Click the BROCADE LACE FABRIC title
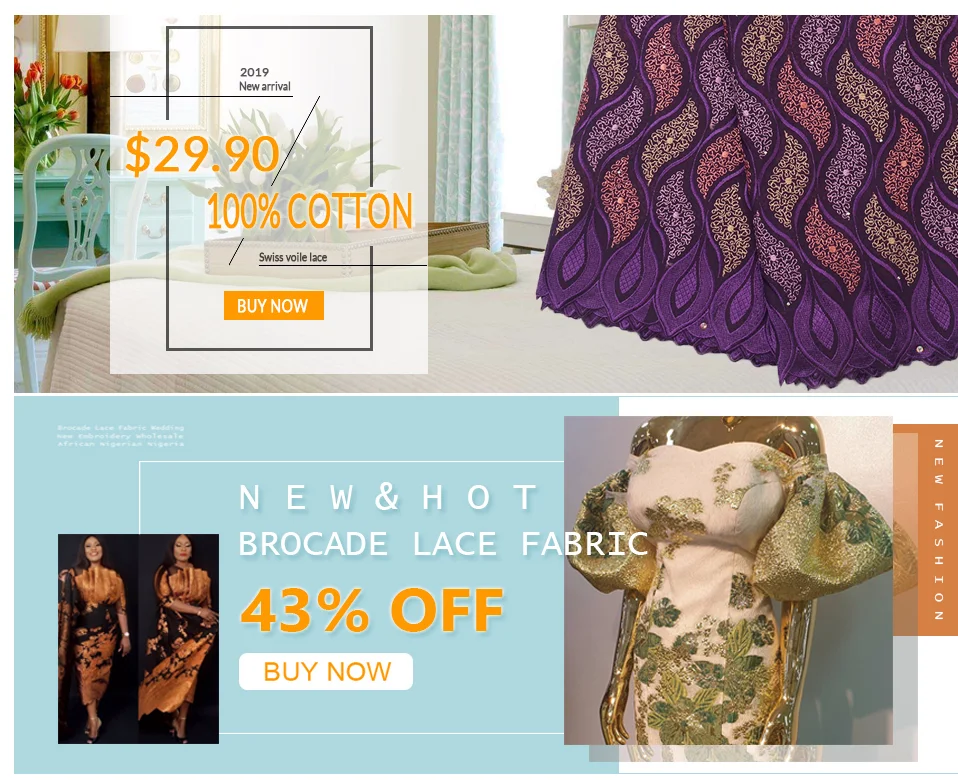This screenshot has height=780, width=958. 443,543
